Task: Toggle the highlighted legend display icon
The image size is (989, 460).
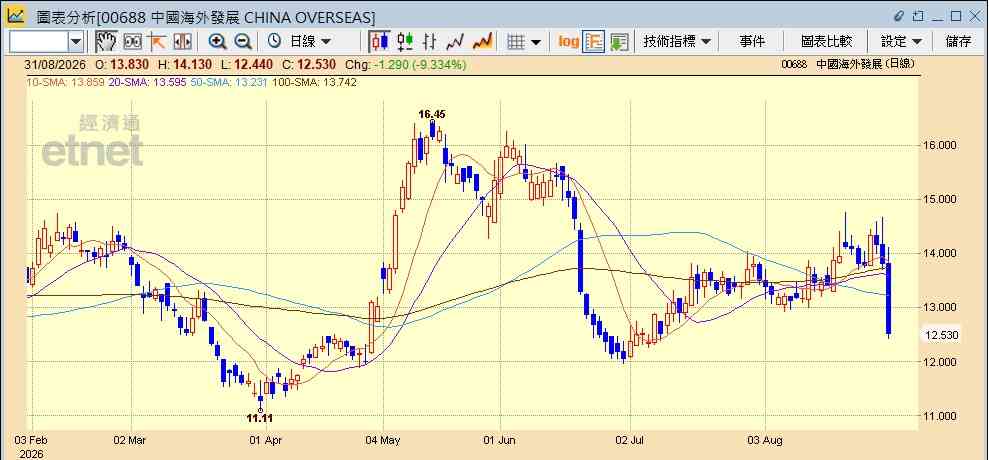Action: tap(594, 42)
